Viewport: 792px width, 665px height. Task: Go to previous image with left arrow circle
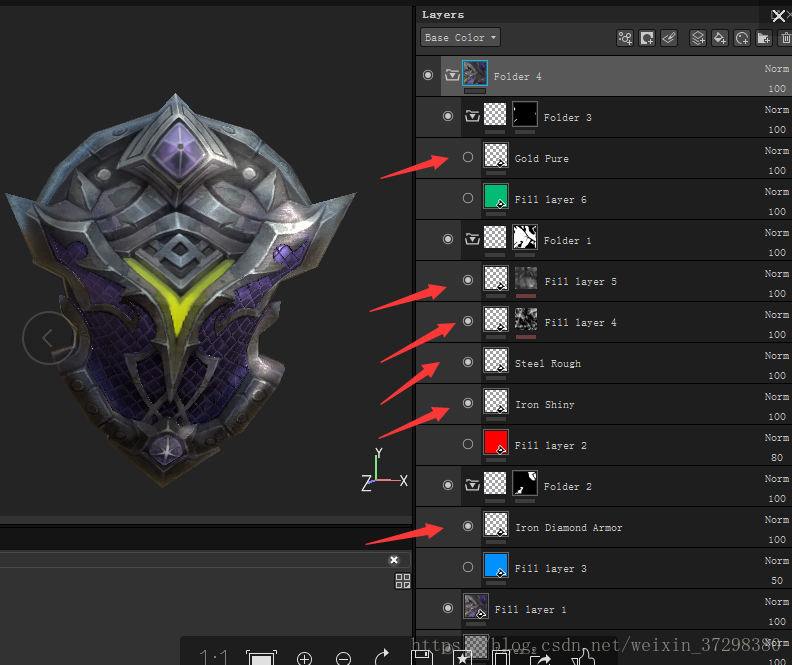click(48, 338)
